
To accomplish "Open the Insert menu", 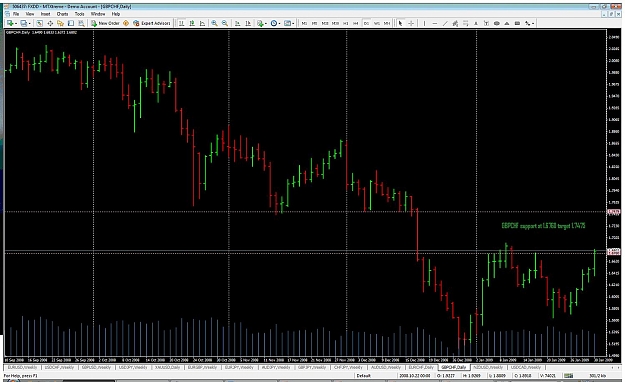I will [45, 14].
